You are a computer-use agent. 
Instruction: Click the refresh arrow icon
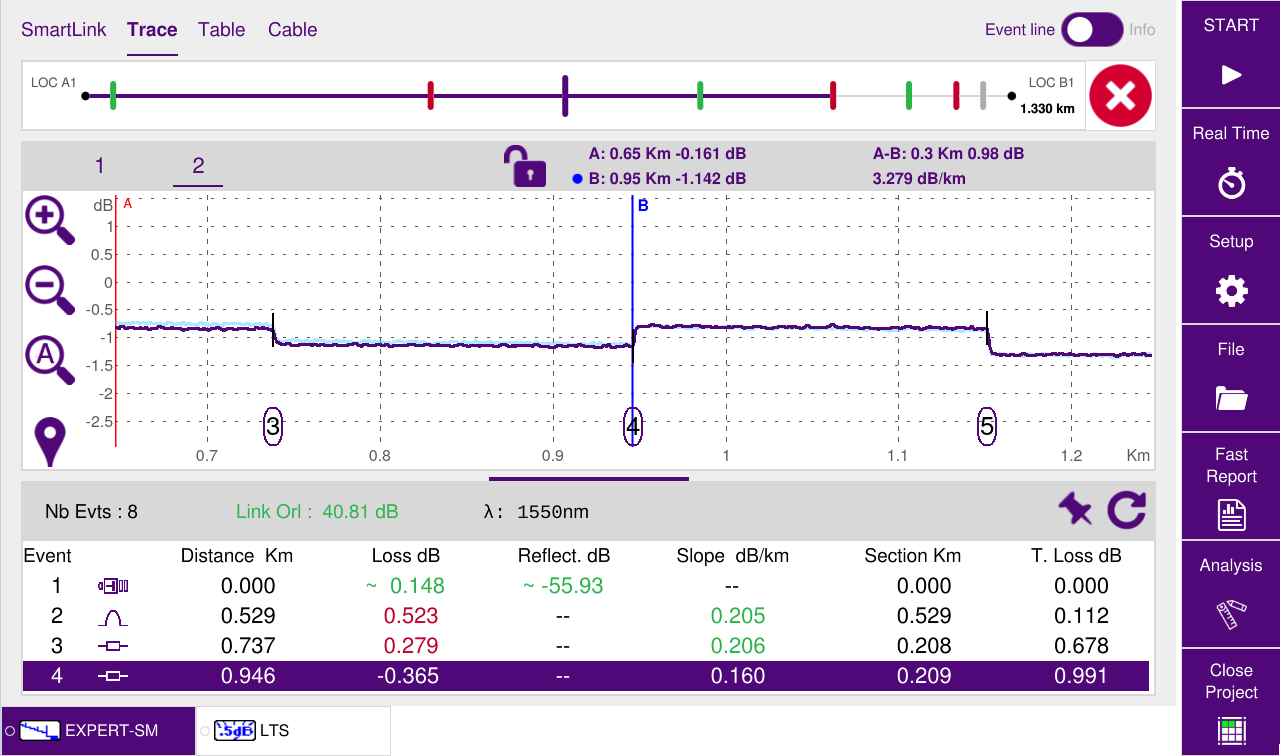(x=1126, y=511)
